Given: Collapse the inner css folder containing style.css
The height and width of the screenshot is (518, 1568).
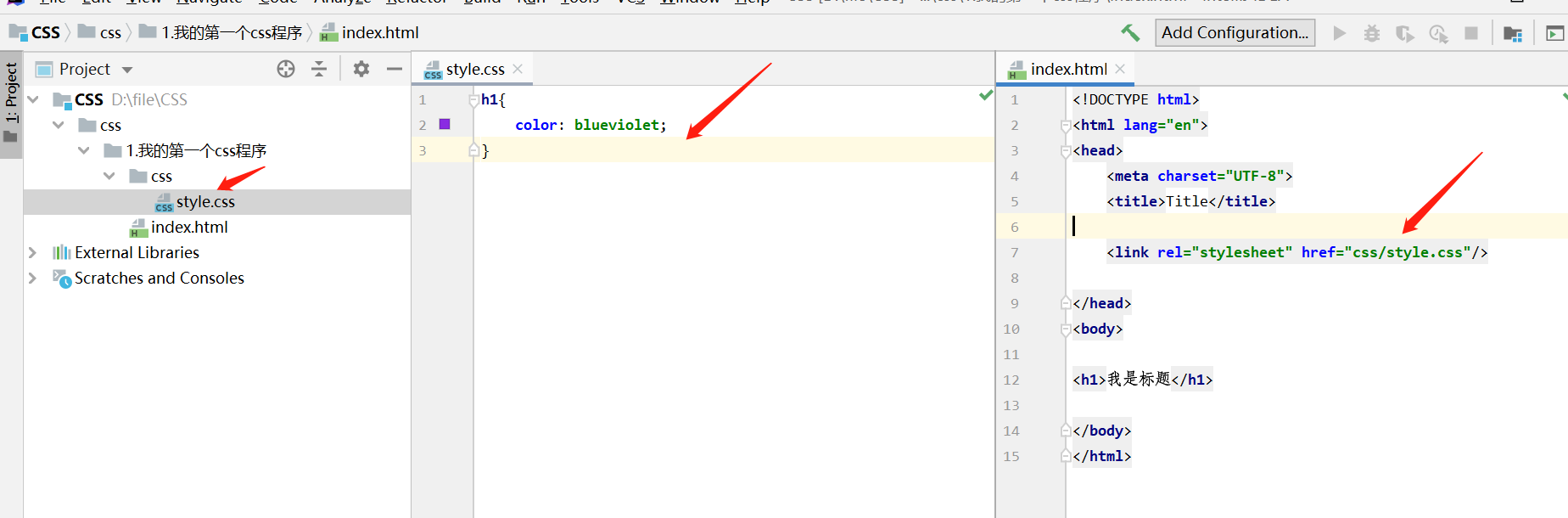Looking at the screenshot, I should tap(109, 176).
